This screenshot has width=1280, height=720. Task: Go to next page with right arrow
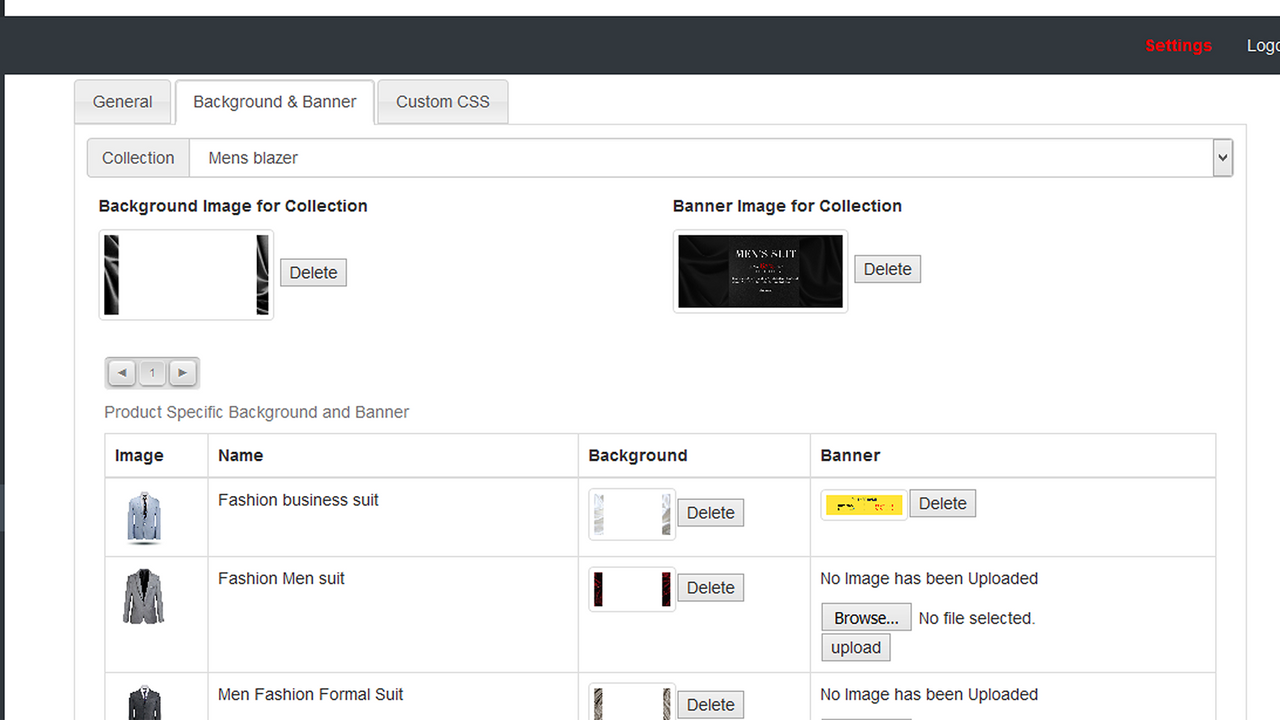tap(183, 372)
